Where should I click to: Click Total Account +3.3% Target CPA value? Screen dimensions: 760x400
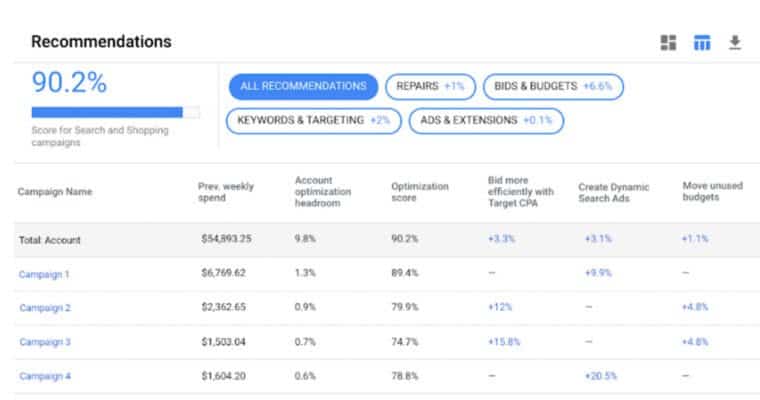(501, 239)
